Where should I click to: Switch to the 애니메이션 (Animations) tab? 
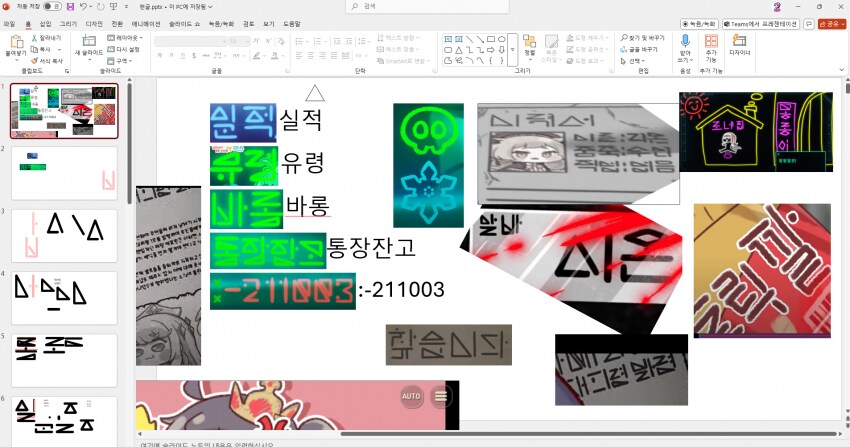click(146, 24)
